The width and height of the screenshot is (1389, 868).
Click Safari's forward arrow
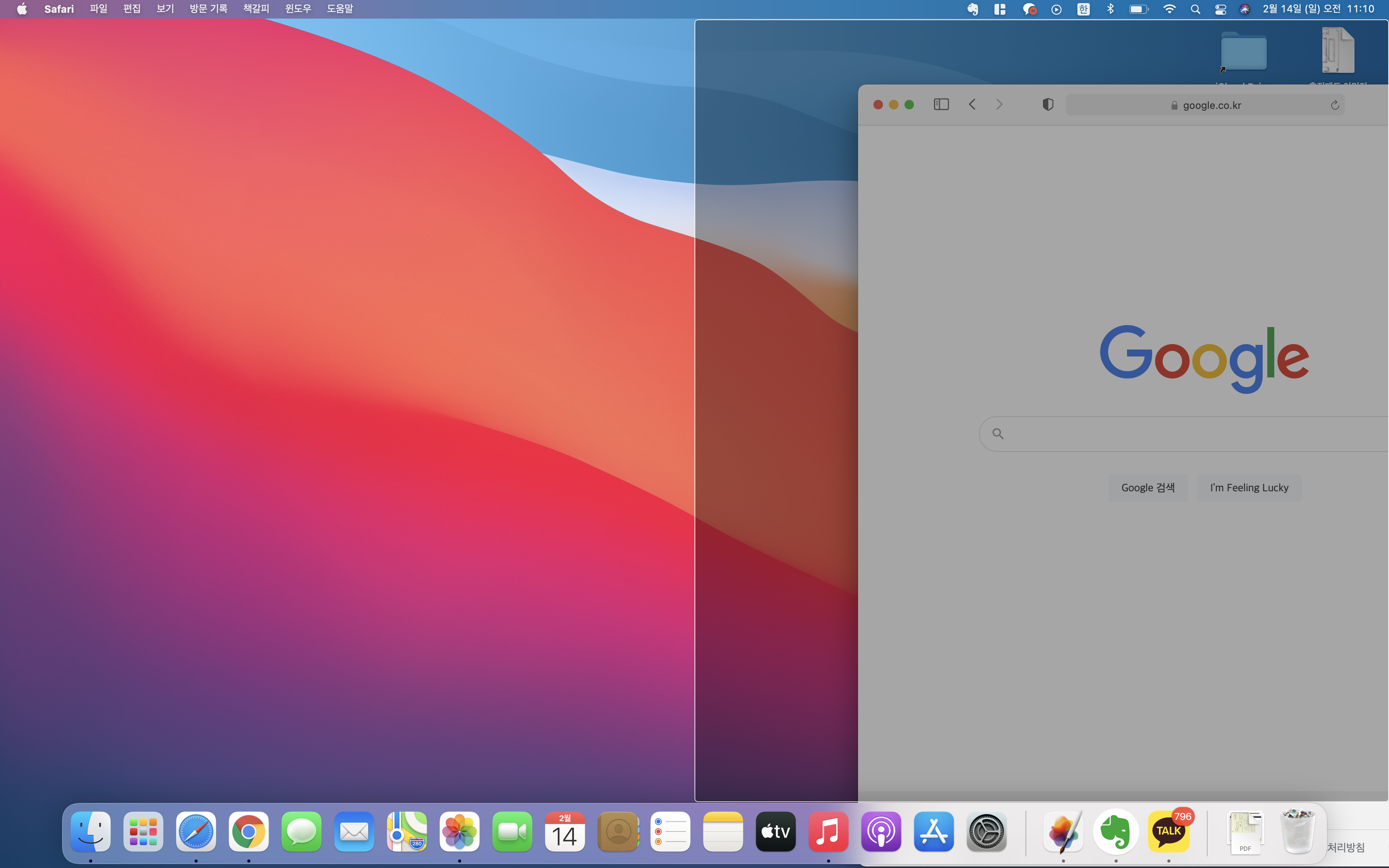tap(999, 105)
